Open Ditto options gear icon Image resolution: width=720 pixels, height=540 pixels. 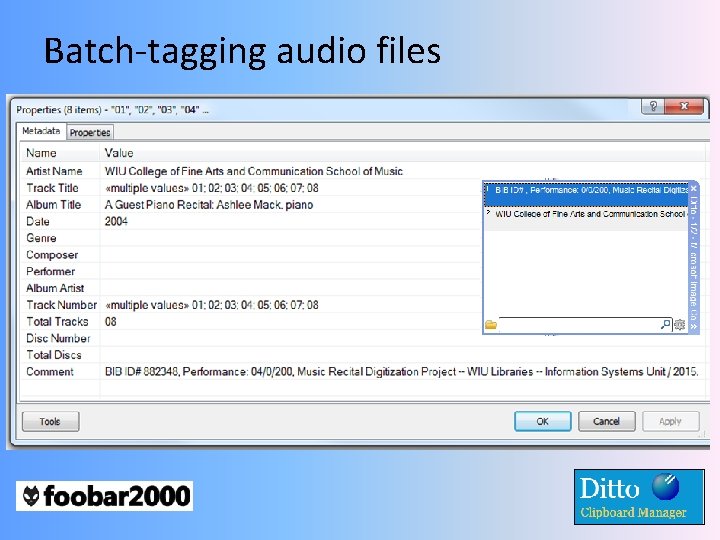coord(680,325)
